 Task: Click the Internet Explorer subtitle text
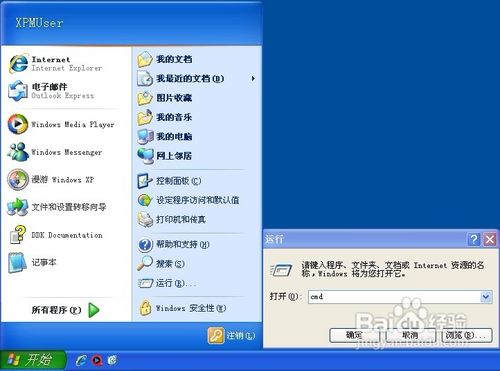pos(67,68)
